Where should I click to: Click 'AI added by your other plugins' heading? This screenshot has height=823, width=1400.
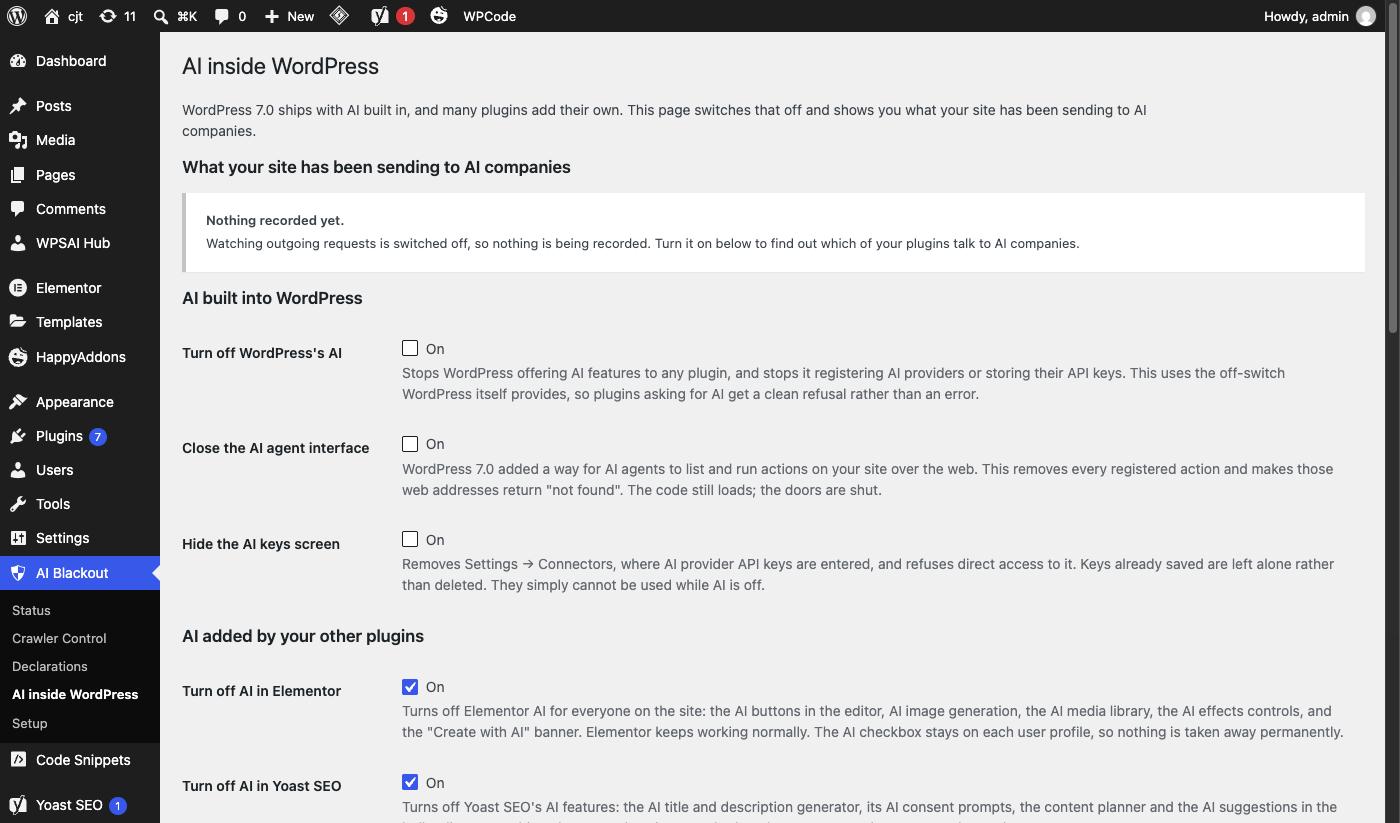(x=303, y=636)
